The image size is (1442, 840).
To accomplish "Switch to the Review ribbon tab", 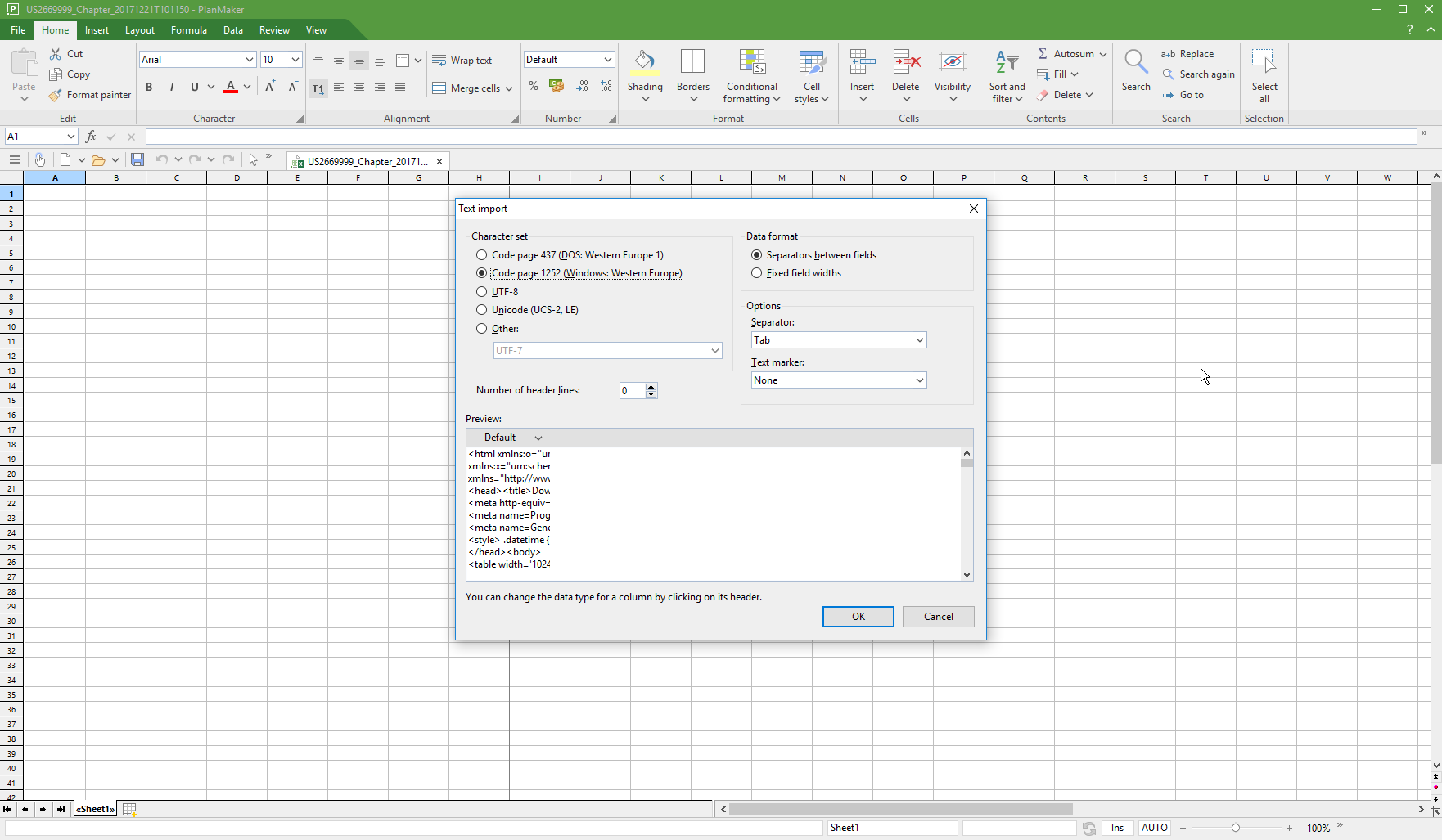I will (274, 30).
